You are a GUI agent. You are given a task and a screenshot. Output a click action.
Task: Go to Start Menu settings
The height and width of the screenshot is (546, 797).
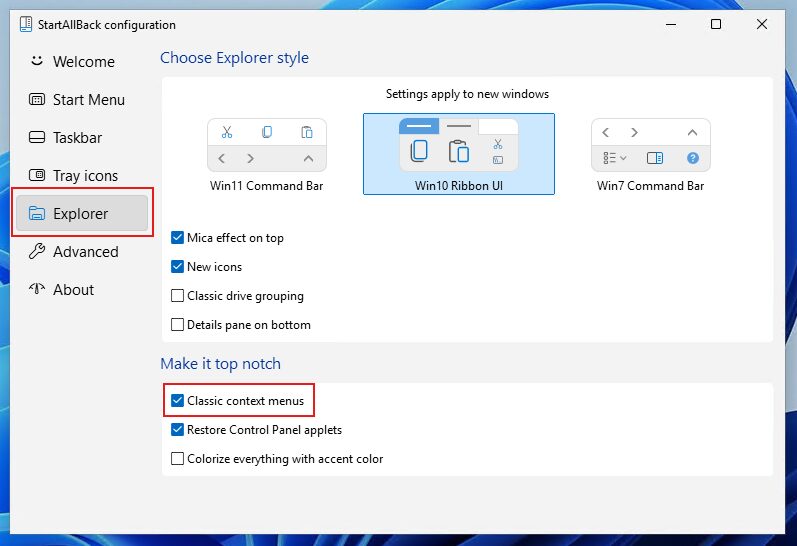(81, 100)
